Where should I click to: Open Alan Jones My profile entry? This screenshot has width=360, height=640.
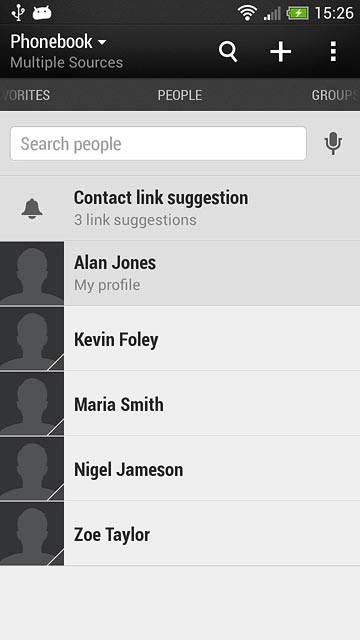(180, 273)
